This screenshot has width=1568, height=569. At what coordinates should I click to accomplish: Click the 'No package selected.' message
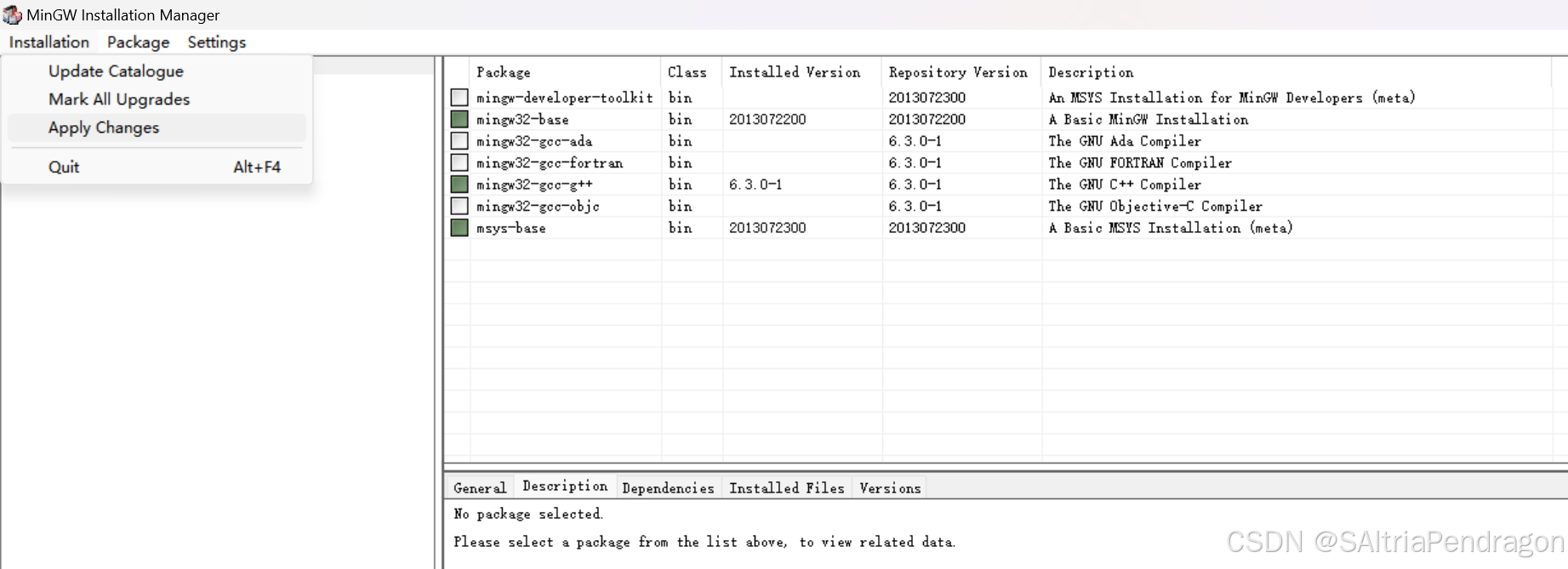528,514
